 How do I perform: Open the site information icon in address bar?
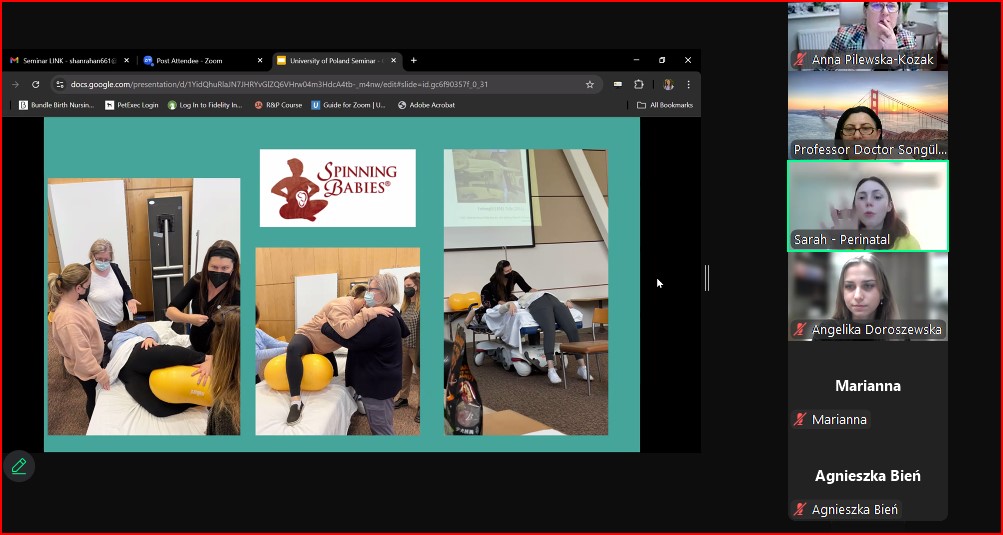(59, 84)
